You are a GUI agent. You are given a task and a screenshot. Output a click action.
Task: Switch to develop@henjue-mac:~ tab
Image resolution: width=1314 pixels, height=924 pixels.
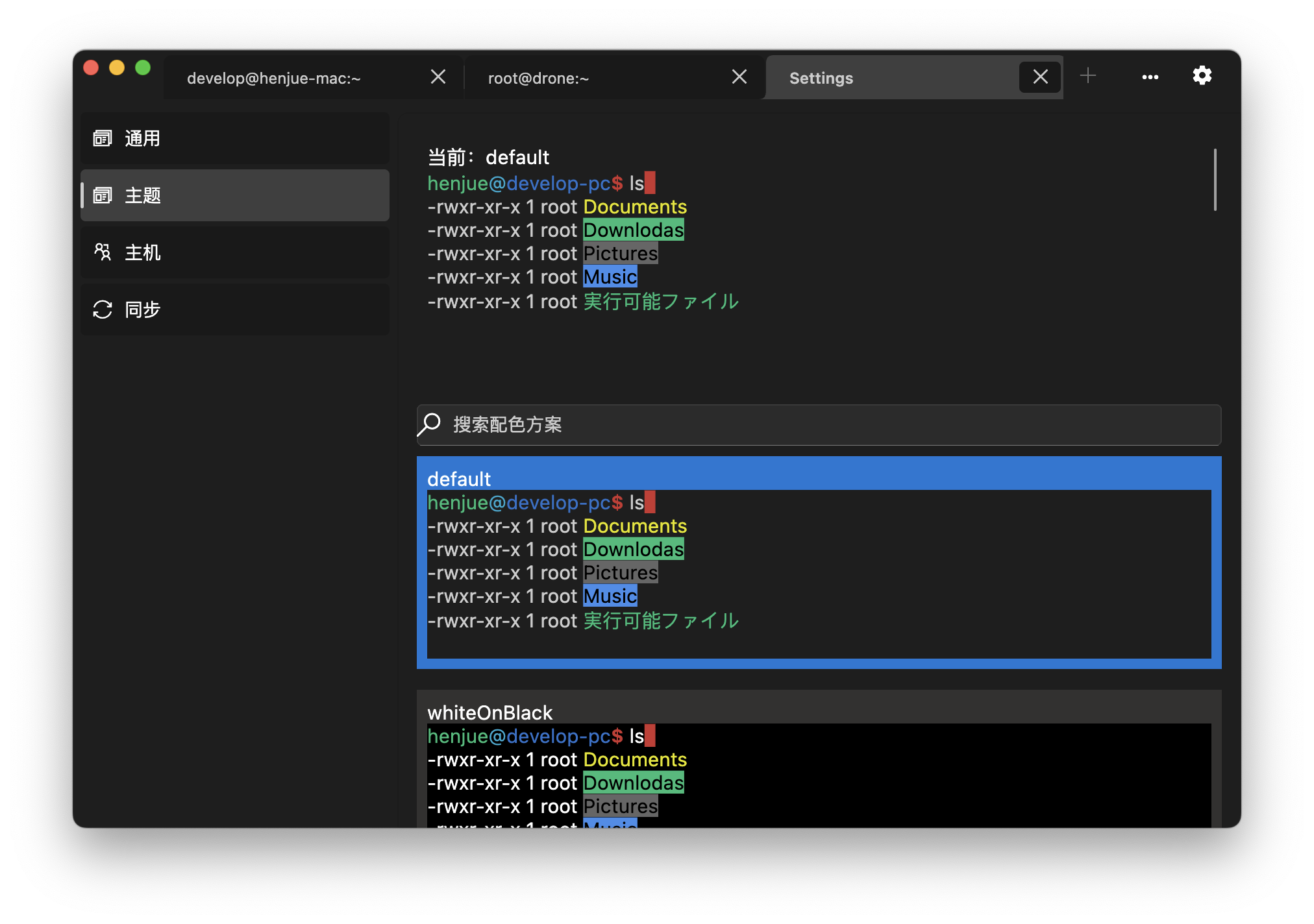tap(273, 79)
